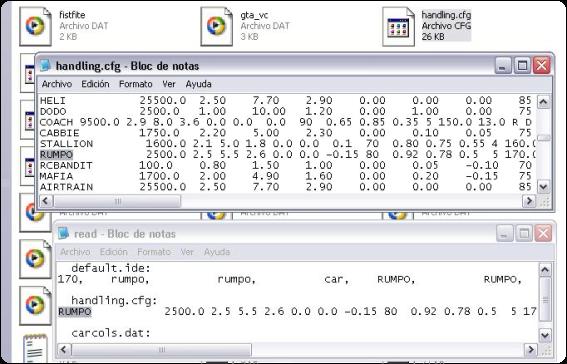Open Ver menu in read Notepad window
This screenshot has width=567, height=364.
coord(187,252)
